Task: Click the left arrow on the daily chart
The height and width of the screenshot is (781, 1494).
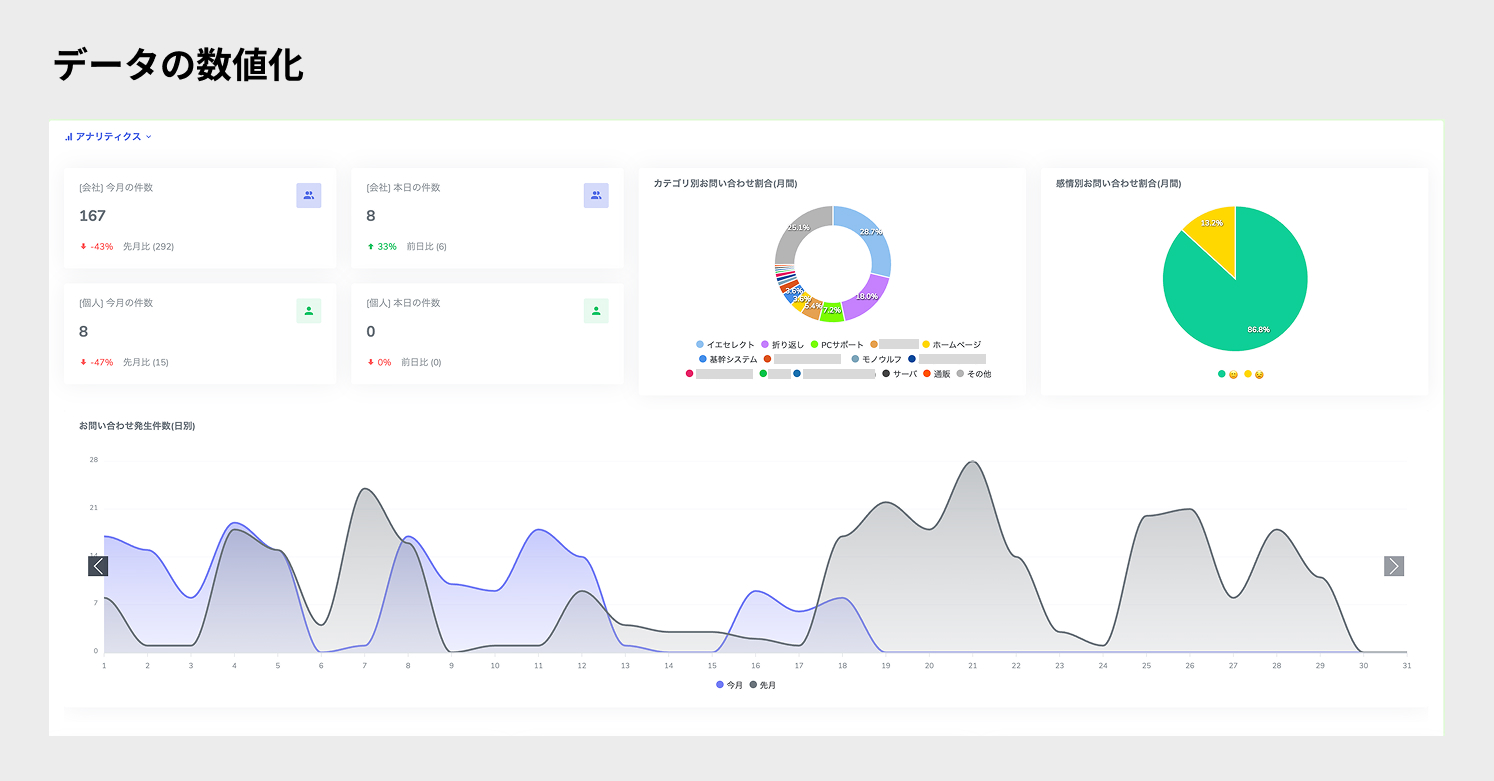Action: 98,566
